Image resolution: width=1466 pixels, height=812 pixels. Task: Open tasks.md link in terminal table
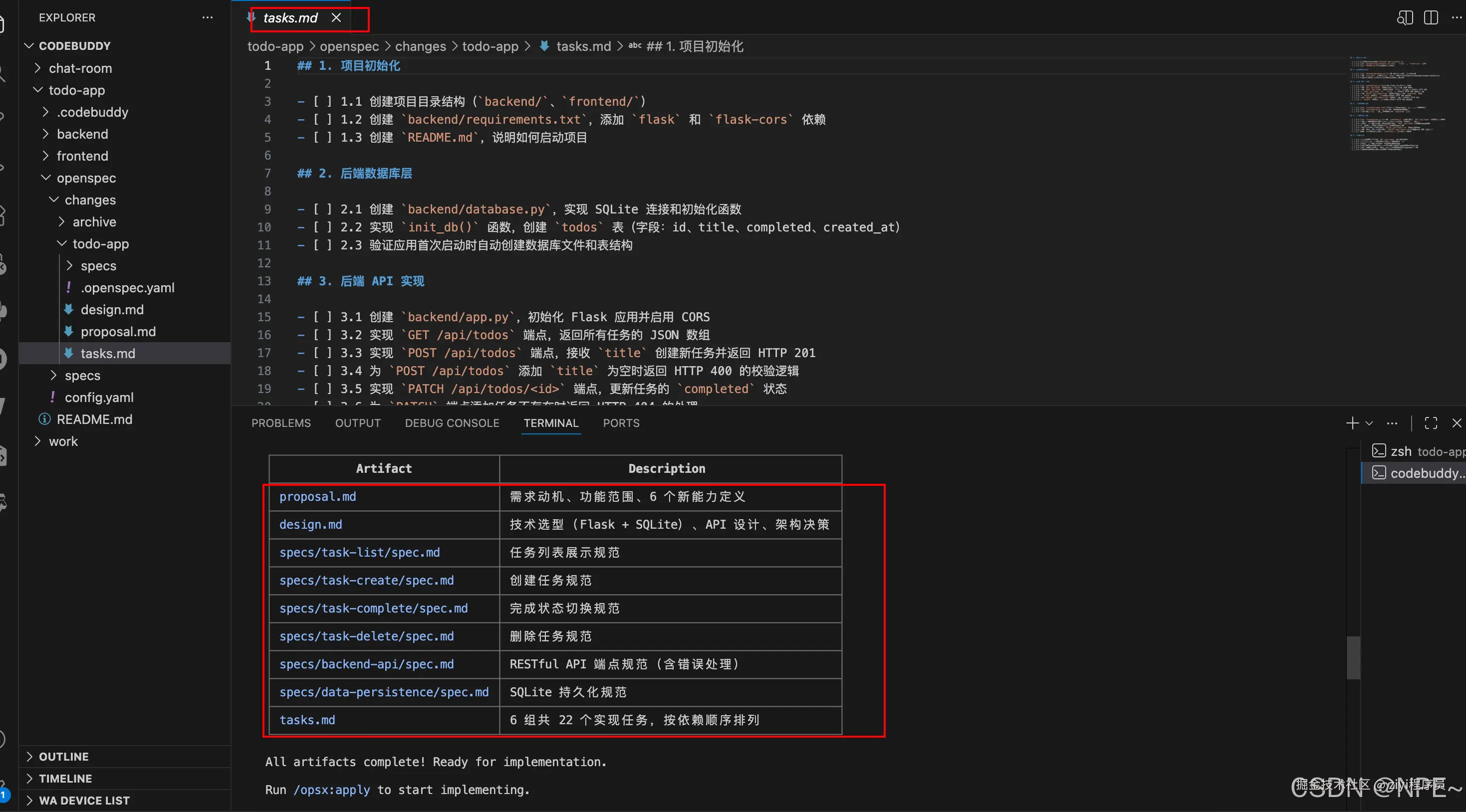click(x=307, y=719)
